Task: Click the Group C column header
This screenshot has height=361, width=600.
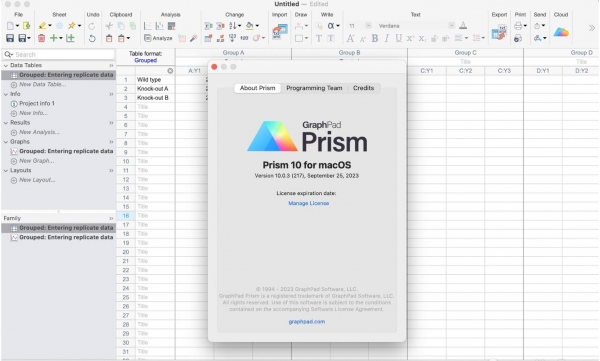Action: 465,53
